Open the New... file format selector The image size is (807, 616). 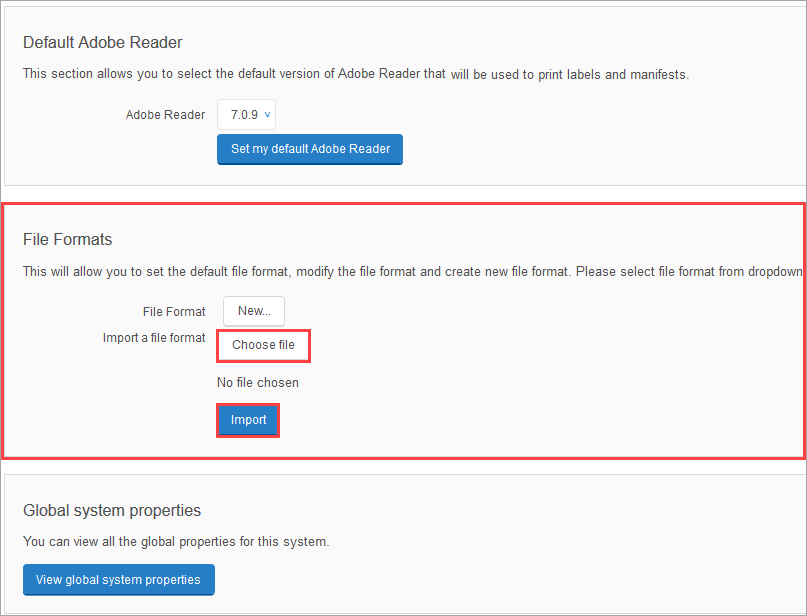click(254, 311)
